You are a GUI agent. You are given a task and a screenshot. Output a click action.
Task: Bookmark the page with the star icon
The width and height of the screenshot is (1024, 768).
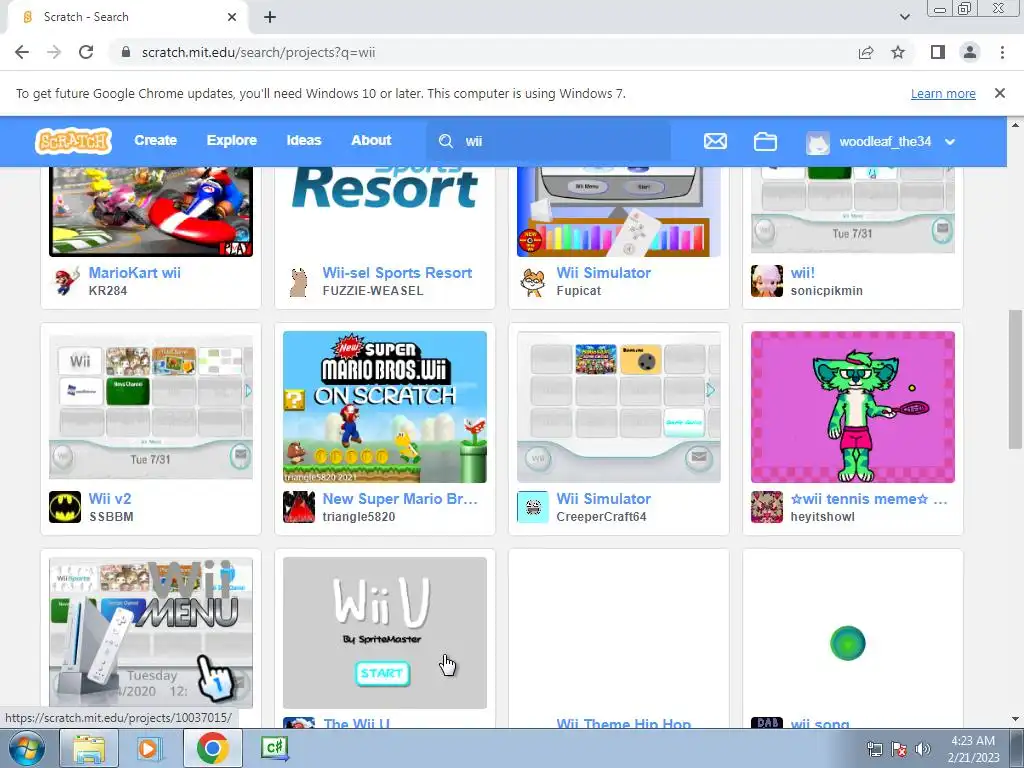899,52
